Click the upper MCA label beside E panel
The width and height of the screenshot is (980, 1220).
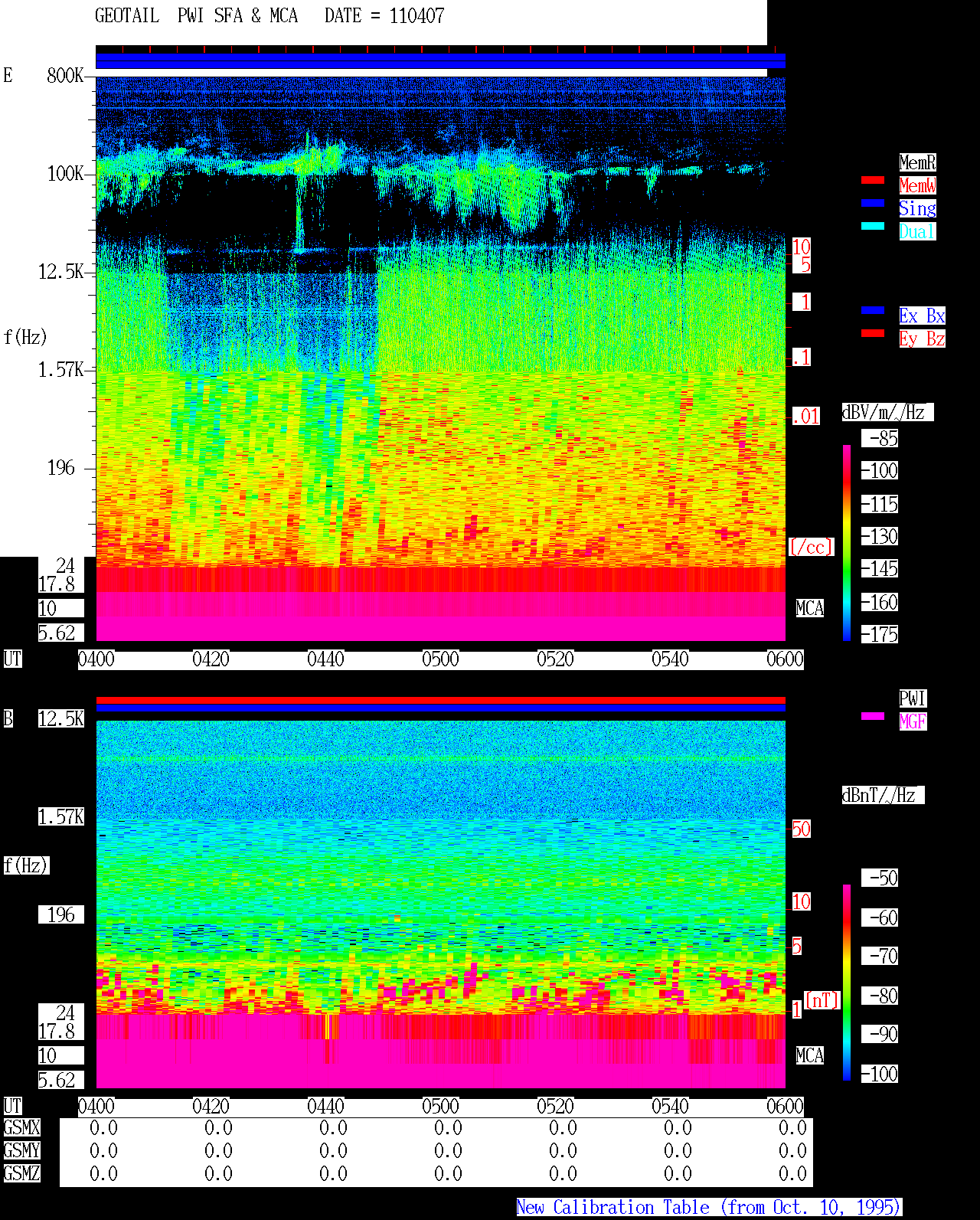810,609
